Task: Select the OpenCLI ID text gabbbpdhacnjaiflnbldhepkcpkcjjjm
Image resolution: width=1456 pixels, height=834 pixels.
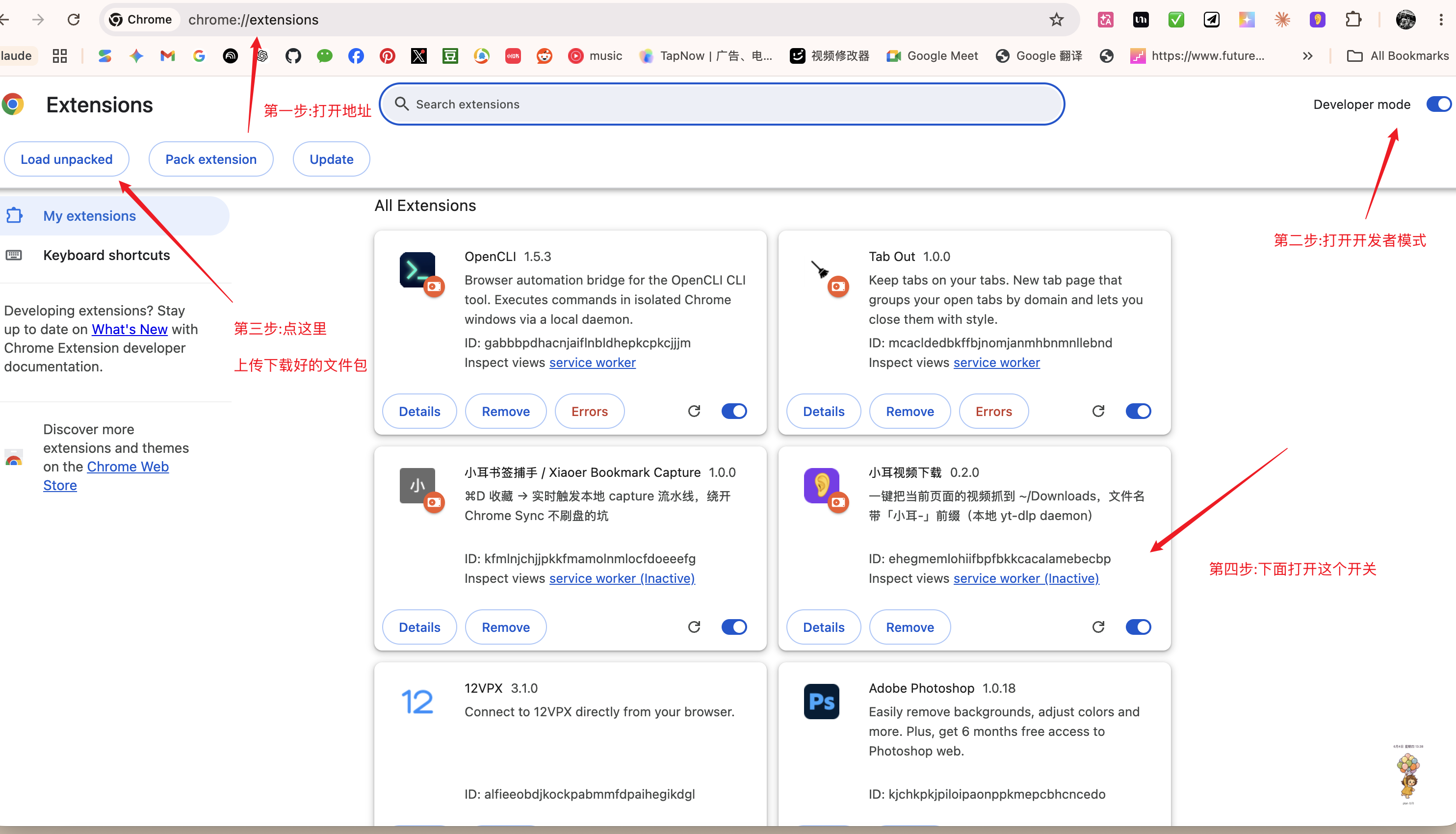Action: tap(587, 343)
